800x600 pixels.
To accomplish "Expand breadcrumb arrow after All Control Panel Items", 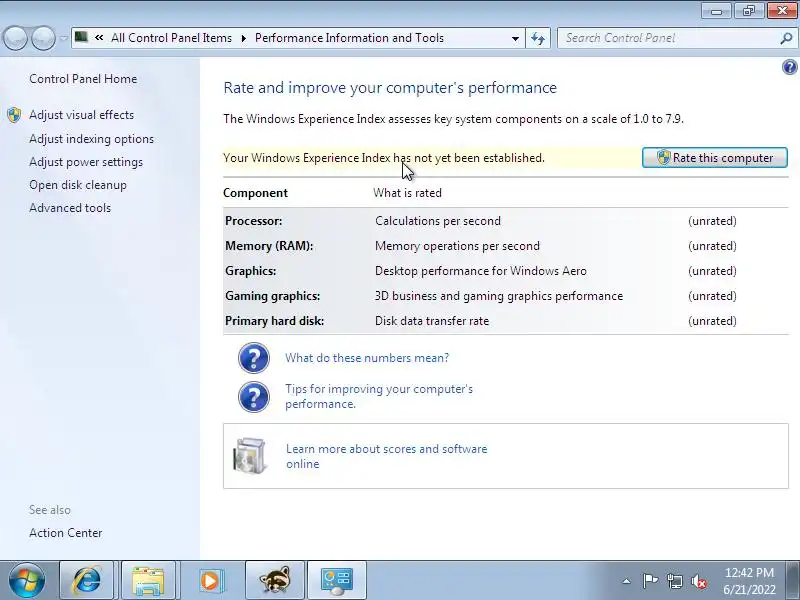I will 243,38.
